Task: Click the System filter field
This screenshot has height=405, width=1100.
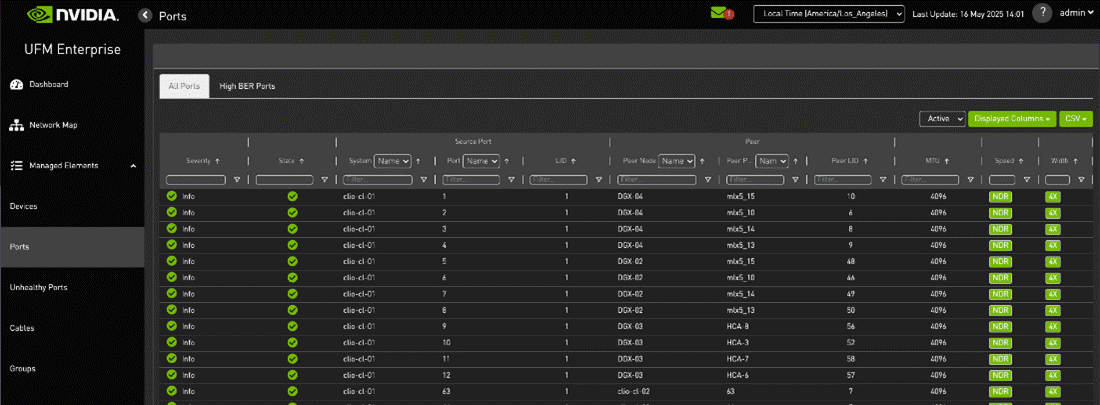Action: point(378,180)
